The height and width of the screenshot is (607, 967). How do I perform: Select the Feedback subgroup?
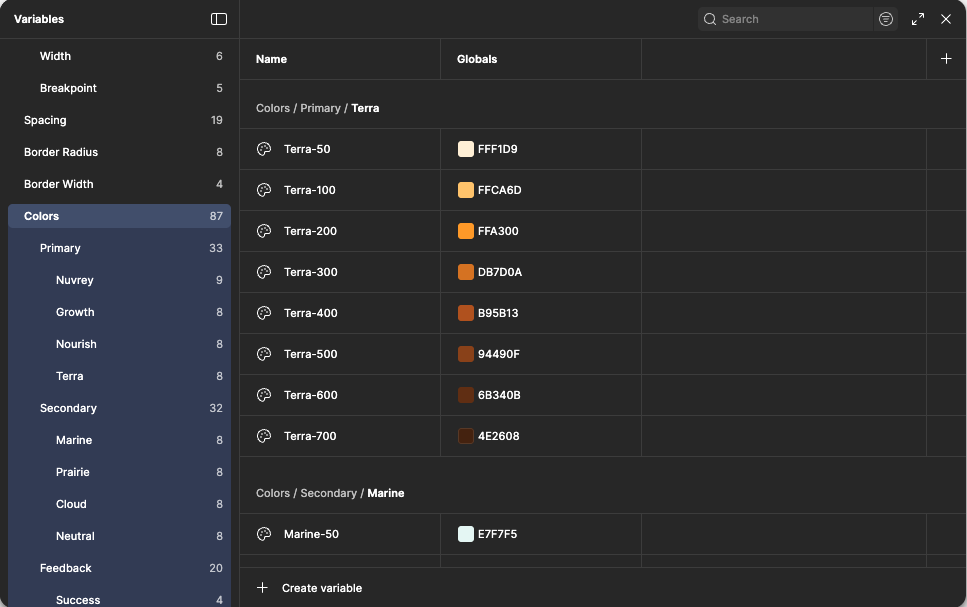[x=120, y=568]
